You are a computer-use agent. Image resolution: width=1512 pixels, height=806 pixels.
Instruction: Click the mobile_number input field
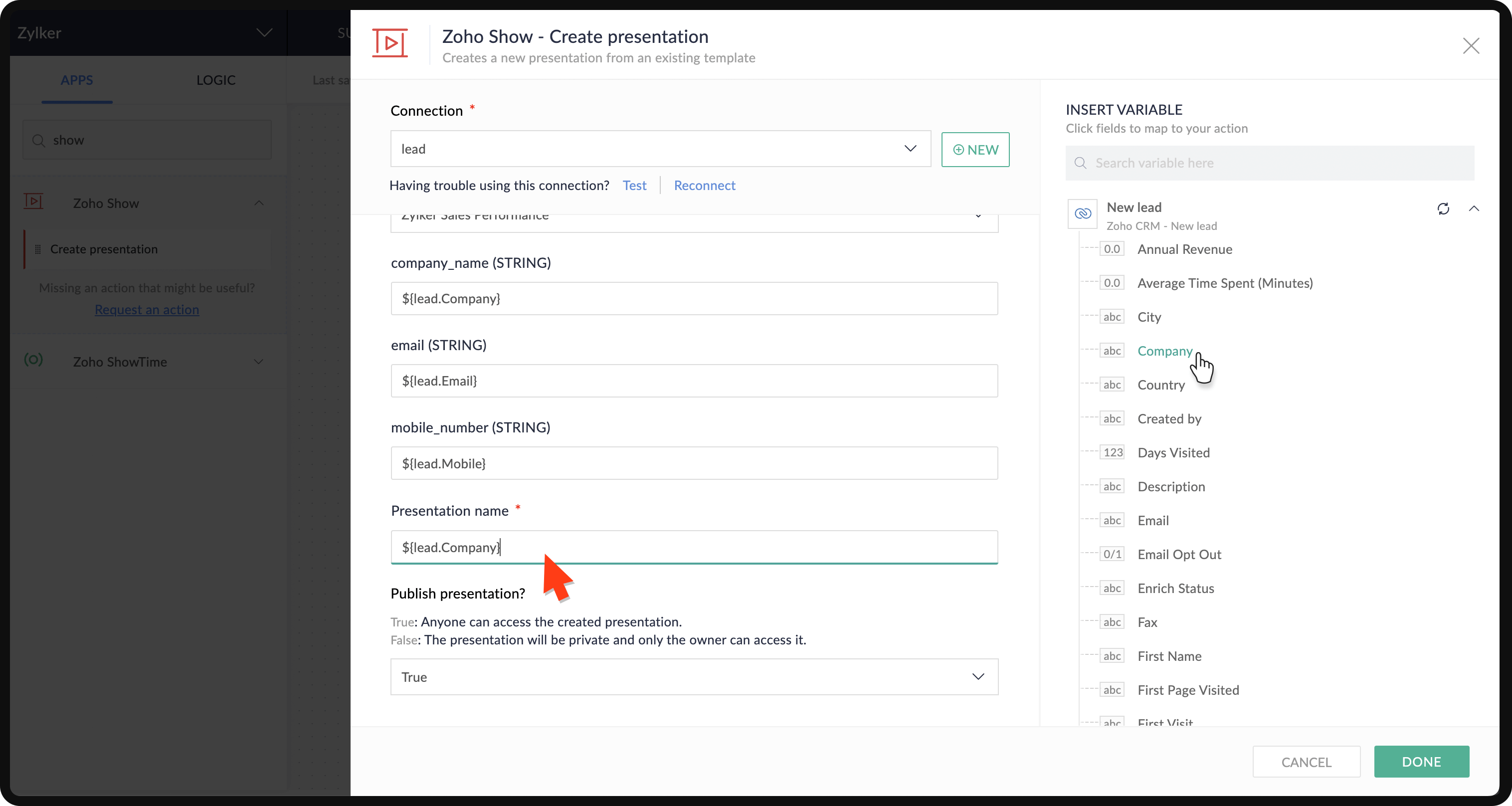[x=694, y=463]
